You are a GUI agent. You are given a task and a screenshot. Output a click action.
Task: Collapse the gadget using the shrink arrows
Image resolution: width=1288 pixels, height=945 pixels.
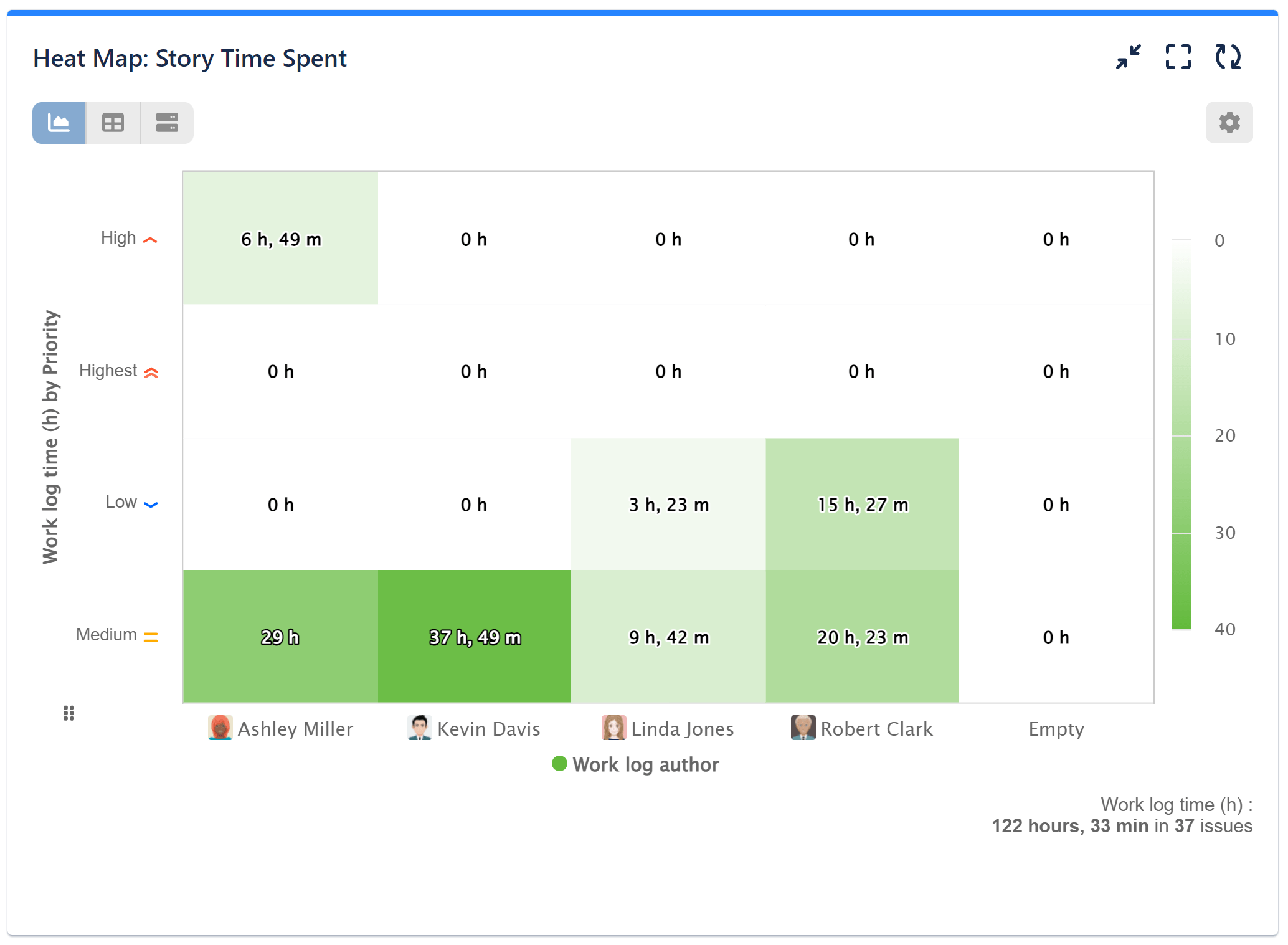(1129, 57)
